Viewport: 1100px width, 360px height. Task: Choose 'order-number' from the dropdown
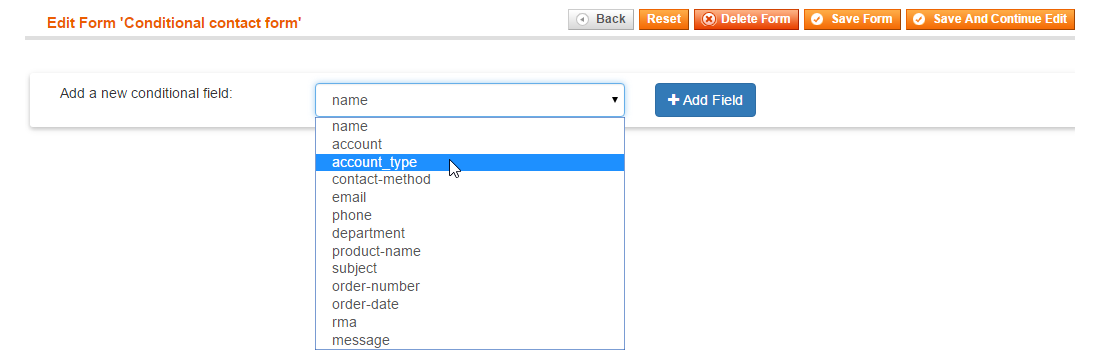coord(470,286)
